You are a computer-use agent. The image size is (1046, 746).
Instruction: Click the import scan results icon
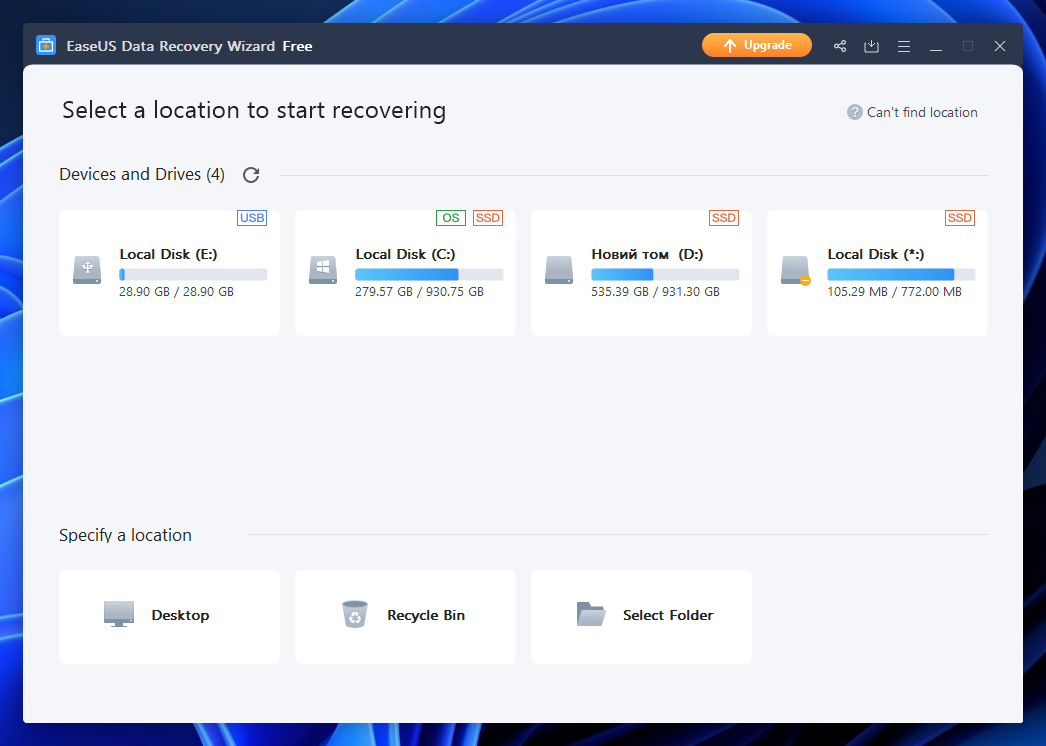(x=872, y=46)
